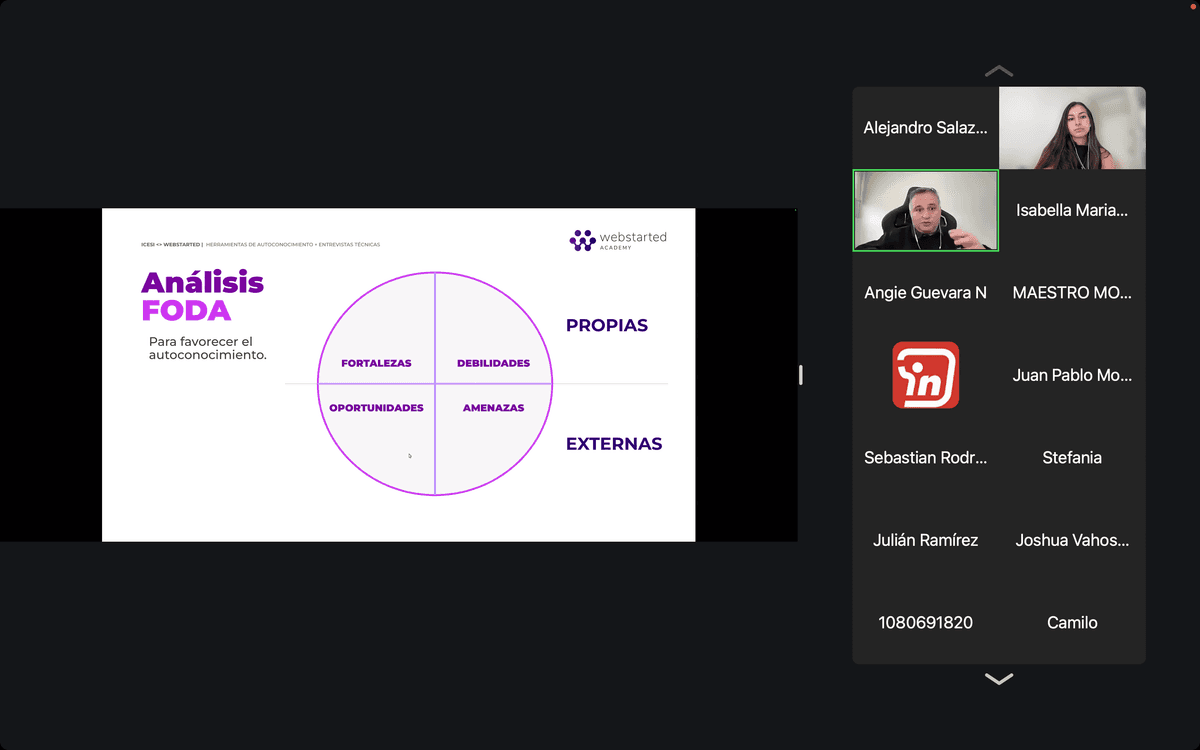Click Camilo participant tile
The width and height of the screenshot is (1200, 750).
coord(1072,622)
